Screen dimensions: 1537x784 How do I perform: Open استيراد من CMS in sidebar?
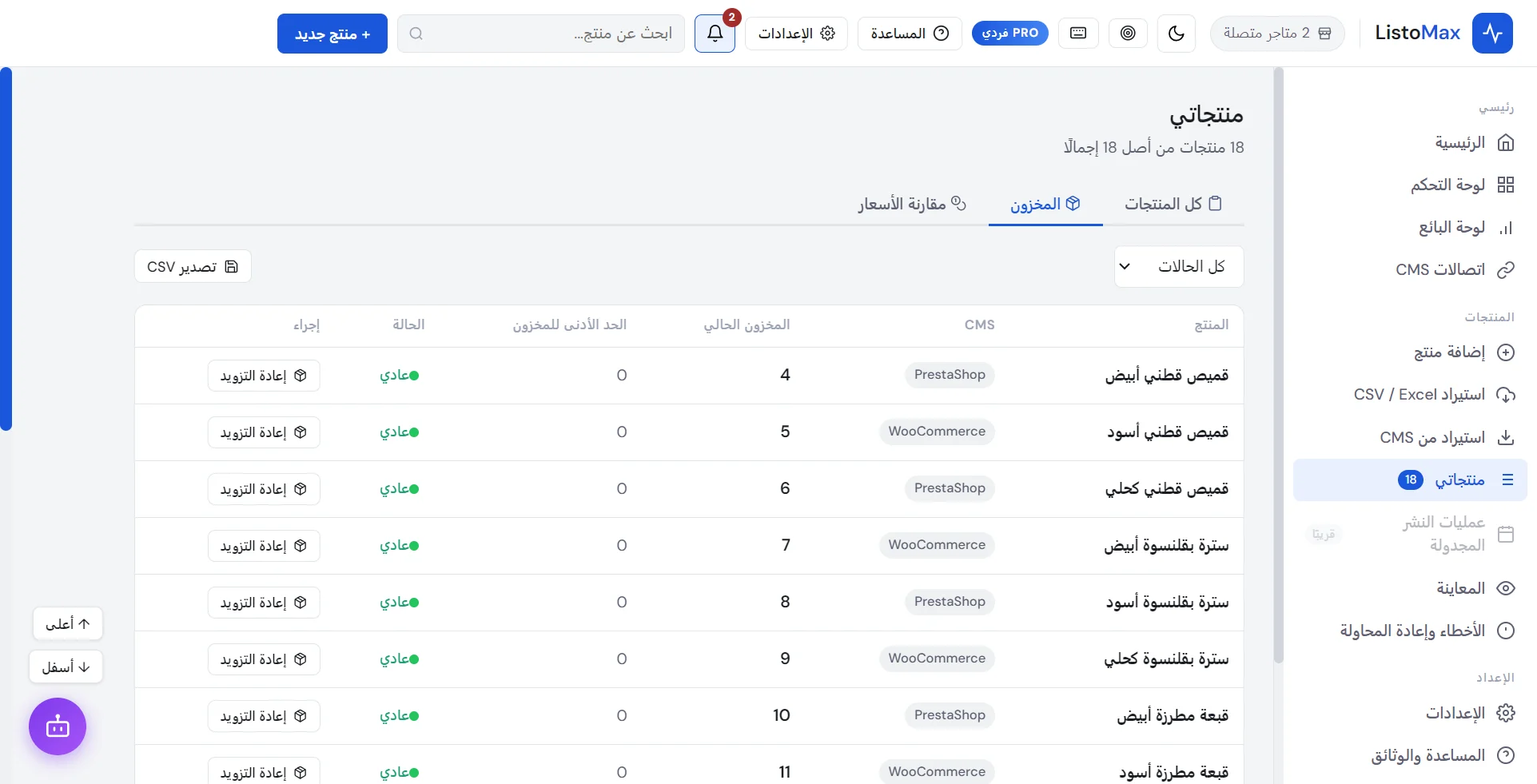[1411, 438]
